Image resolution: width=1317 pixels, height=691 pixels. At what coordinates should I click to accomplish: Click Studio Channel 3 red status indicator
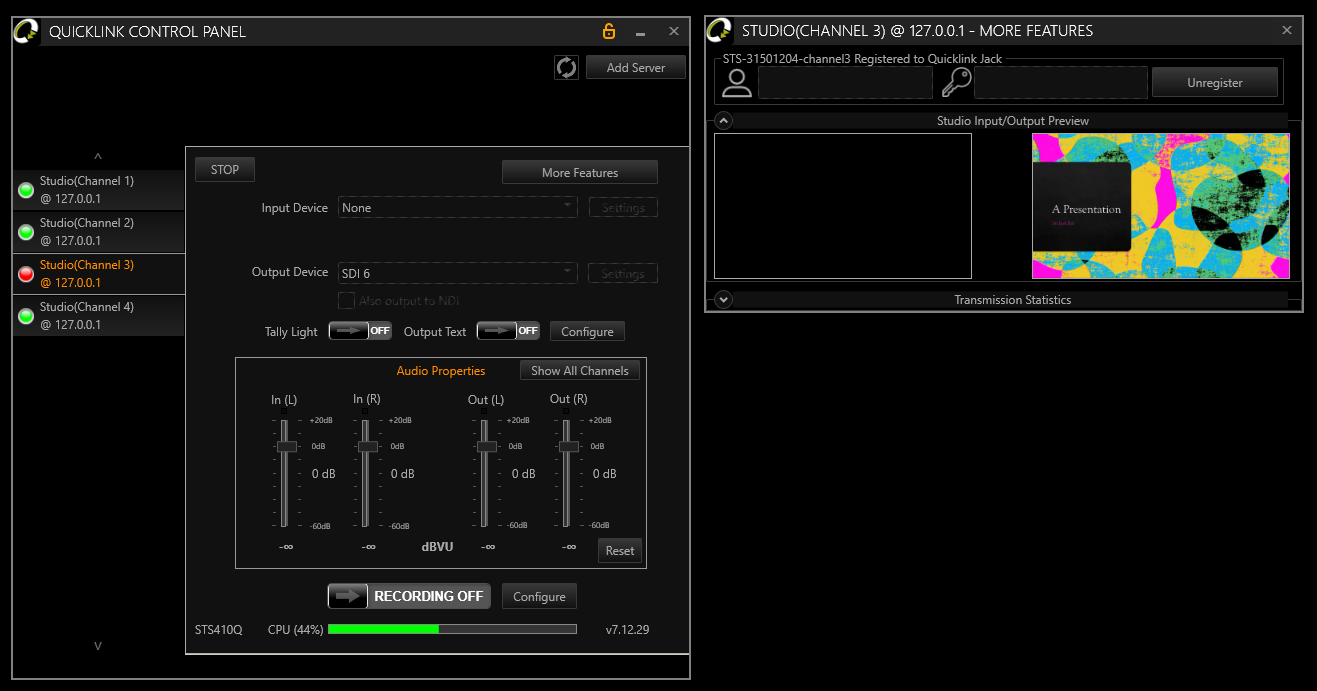coord(26,274)
